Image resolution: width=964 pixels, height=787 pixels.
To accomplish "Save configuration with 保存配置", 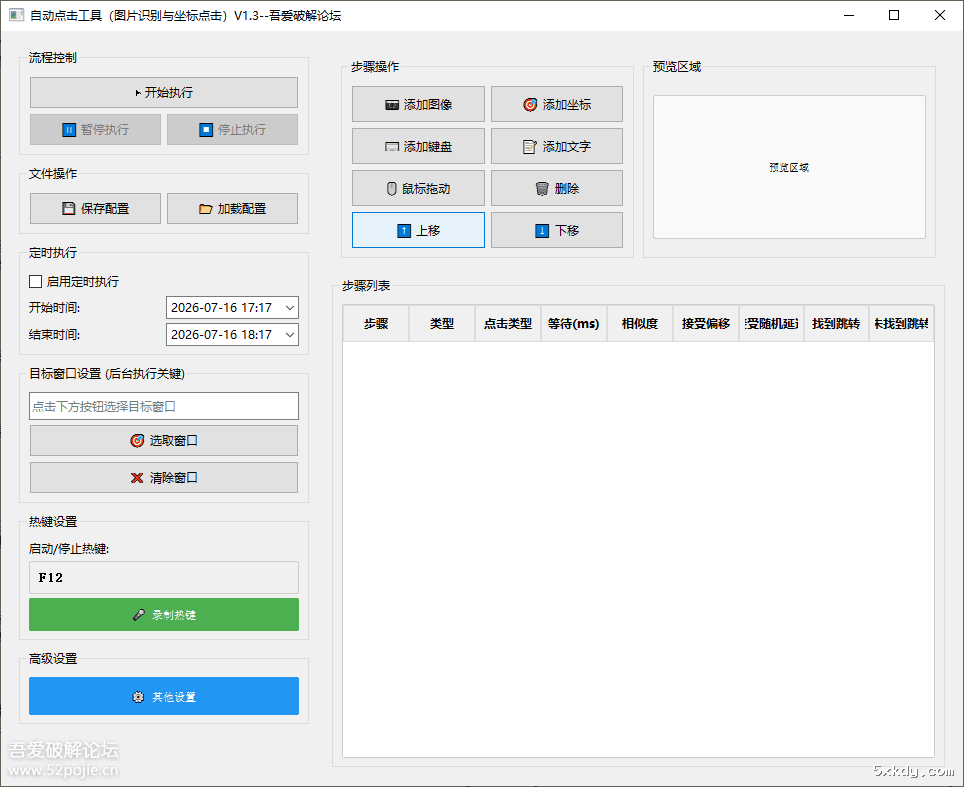I will tap(95, 208).
